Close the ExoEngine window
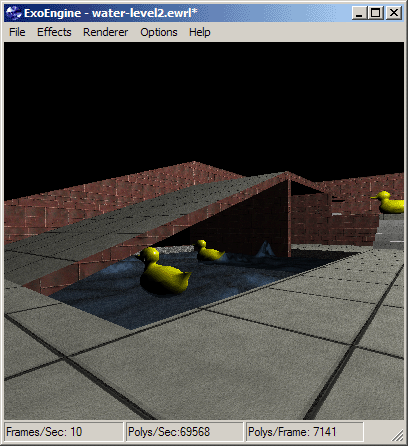 394,13
